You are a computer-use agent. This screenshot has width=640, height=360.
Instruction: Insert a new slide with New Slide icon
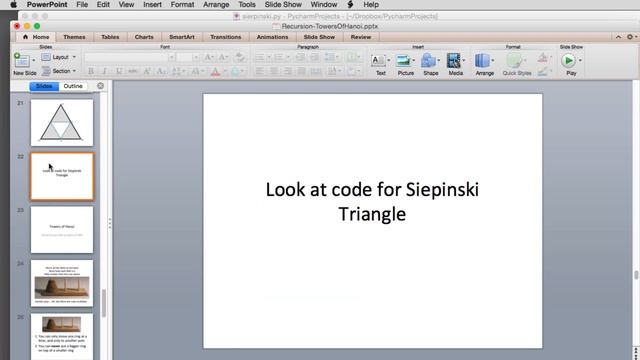click(x=21, y=60)
